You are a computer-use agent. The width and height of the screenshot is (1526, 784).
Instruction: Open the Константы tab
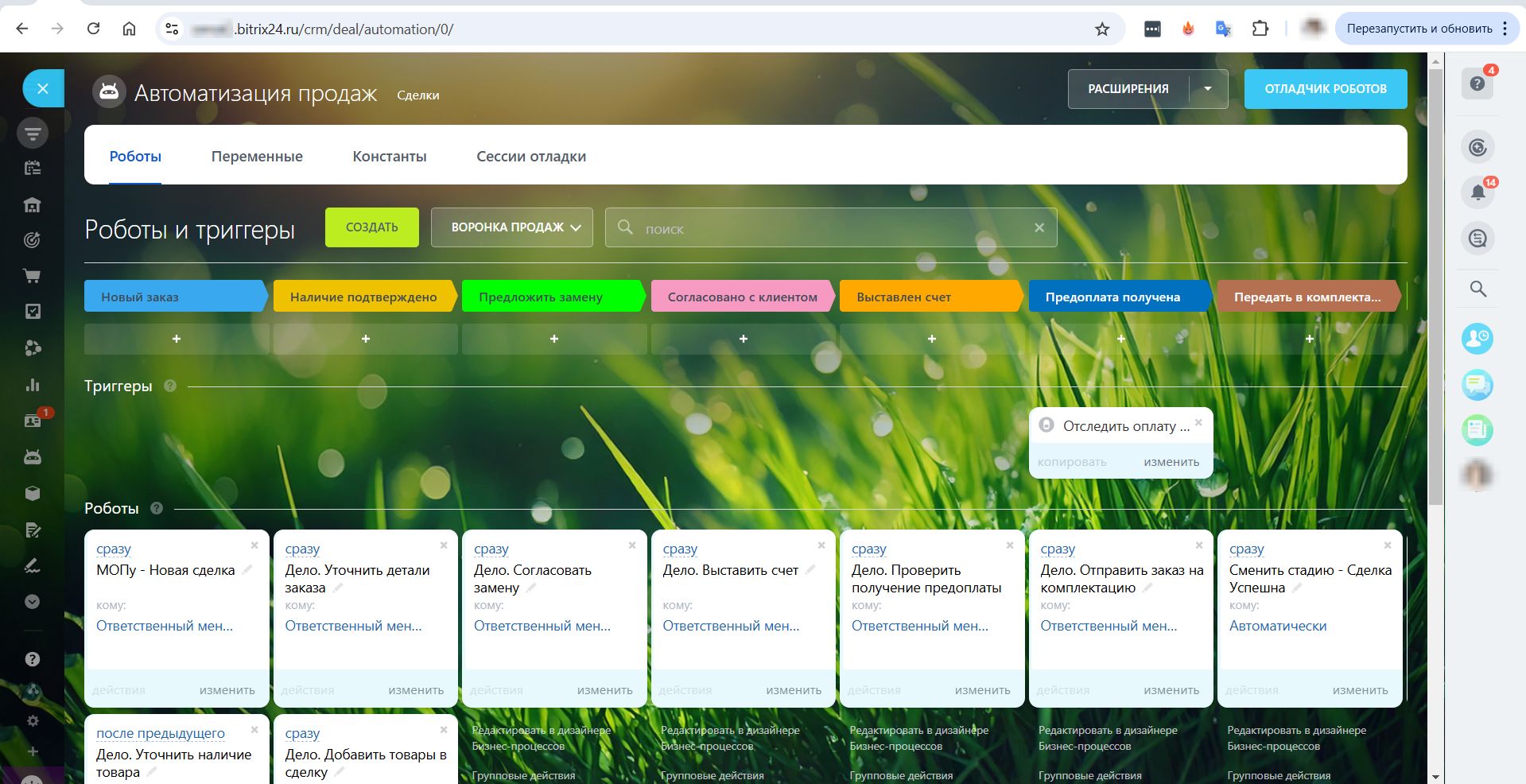pyautogui.click(x=390, y=157)
